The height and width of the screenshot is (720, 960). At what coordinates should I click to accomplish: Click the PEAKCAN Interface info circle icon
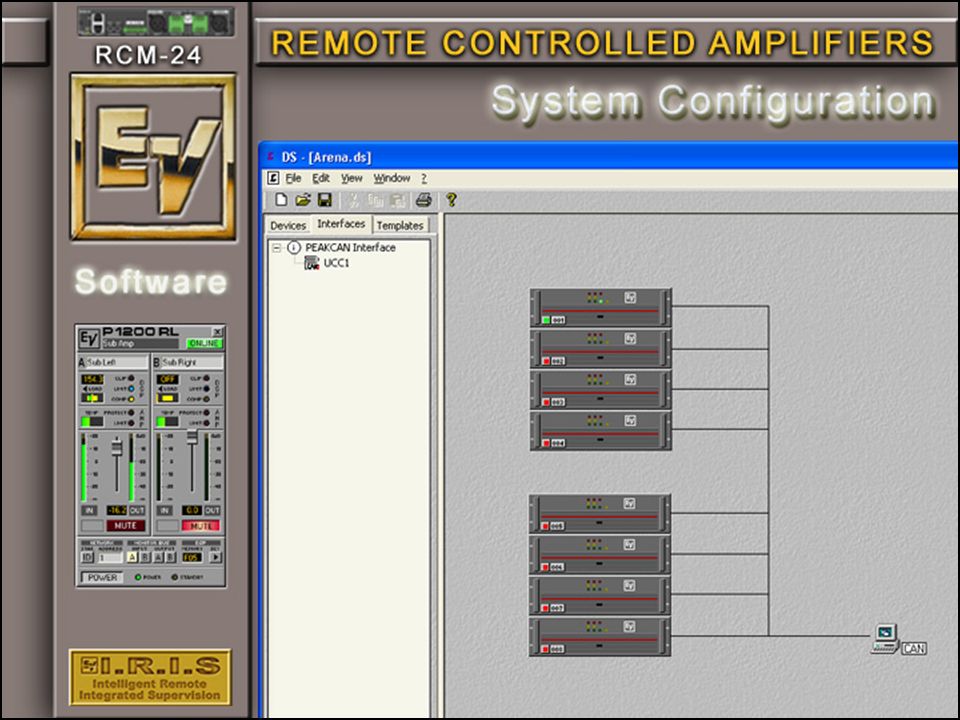pos(294,247)
